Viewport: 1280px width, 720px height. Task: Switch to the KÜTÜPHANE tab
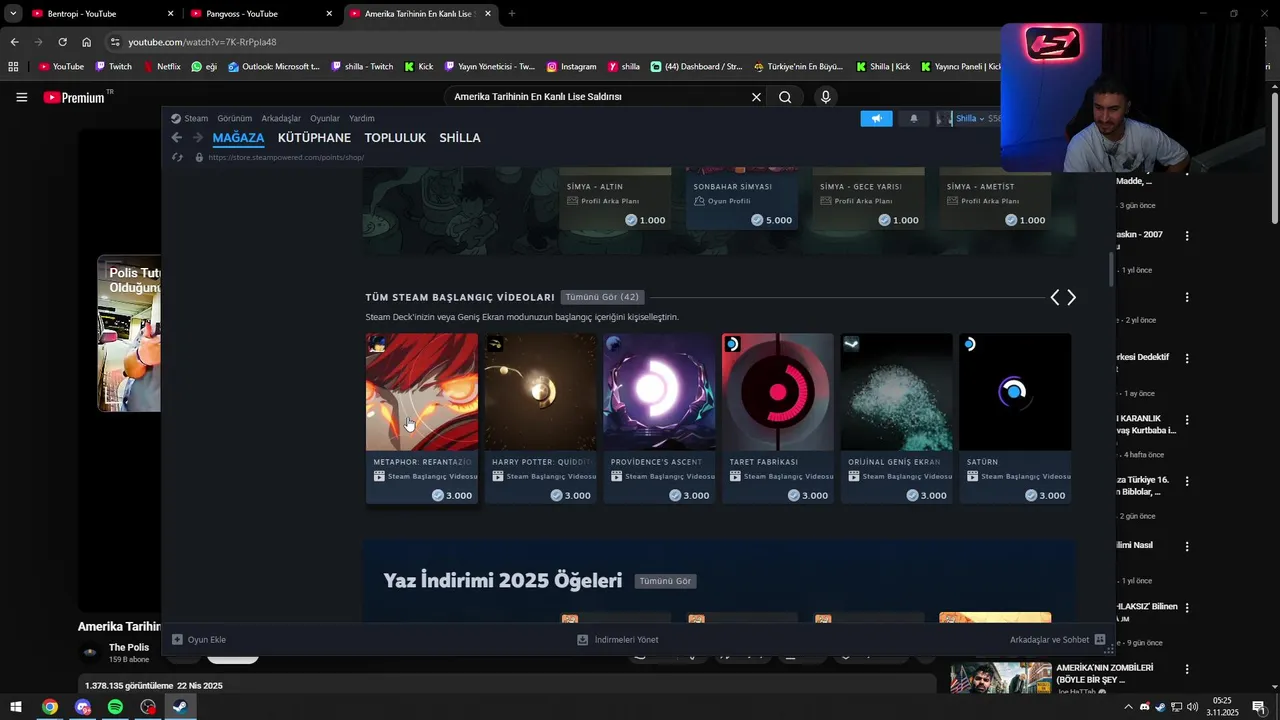pos(314,138)
